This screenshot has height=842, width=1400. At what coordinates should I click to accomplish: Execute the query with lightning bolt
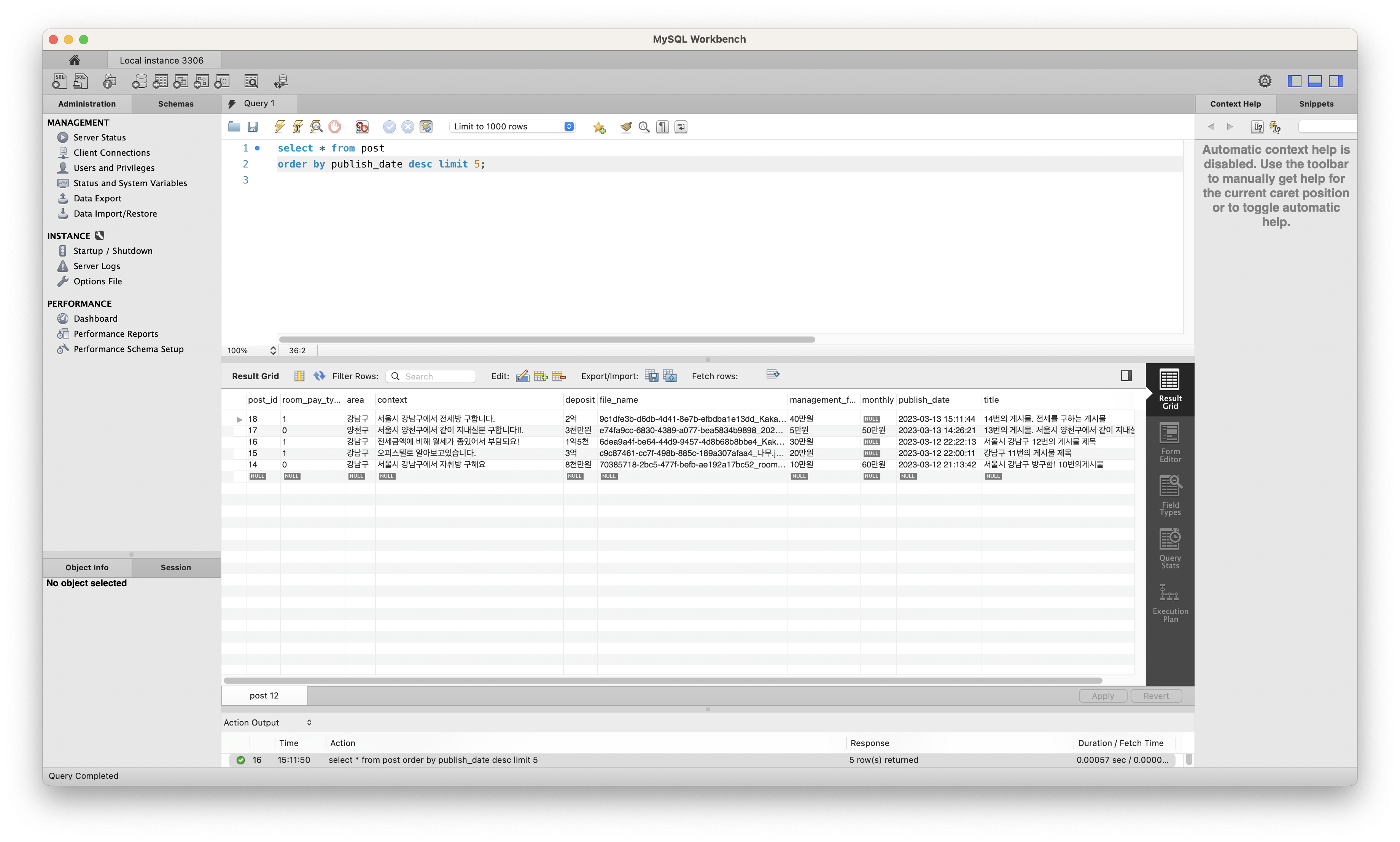click(280, 126)
